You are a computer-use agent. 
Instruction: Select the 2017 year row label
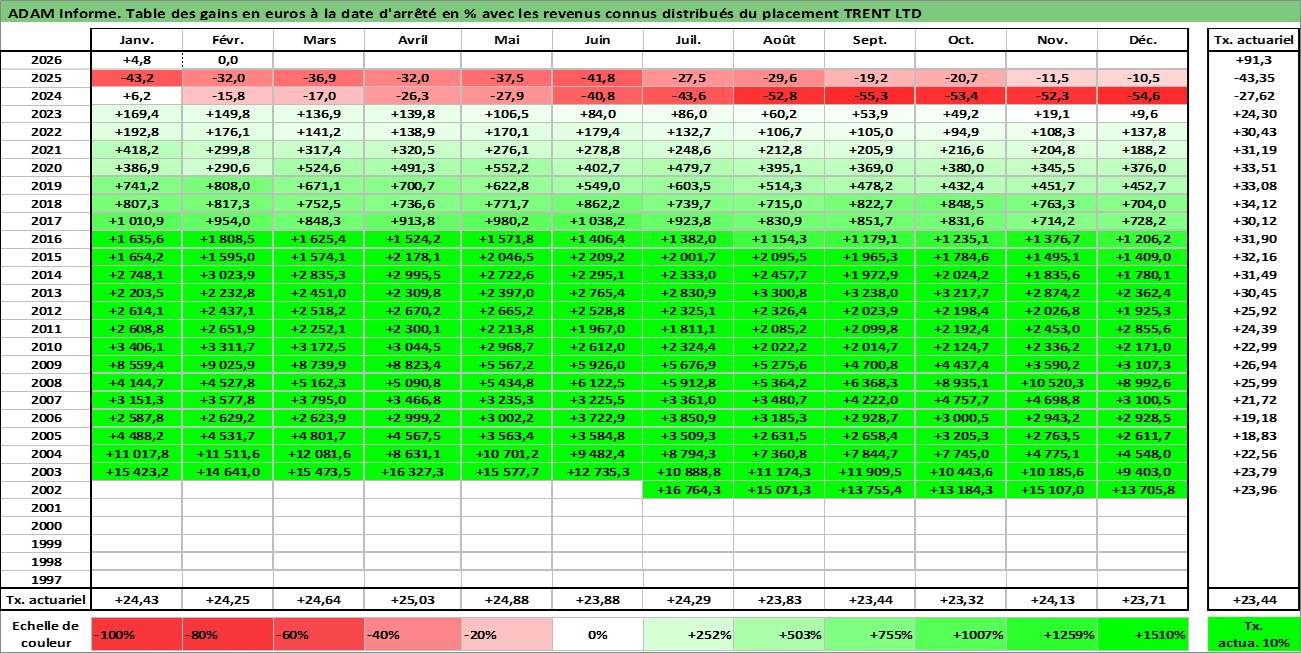45,221
